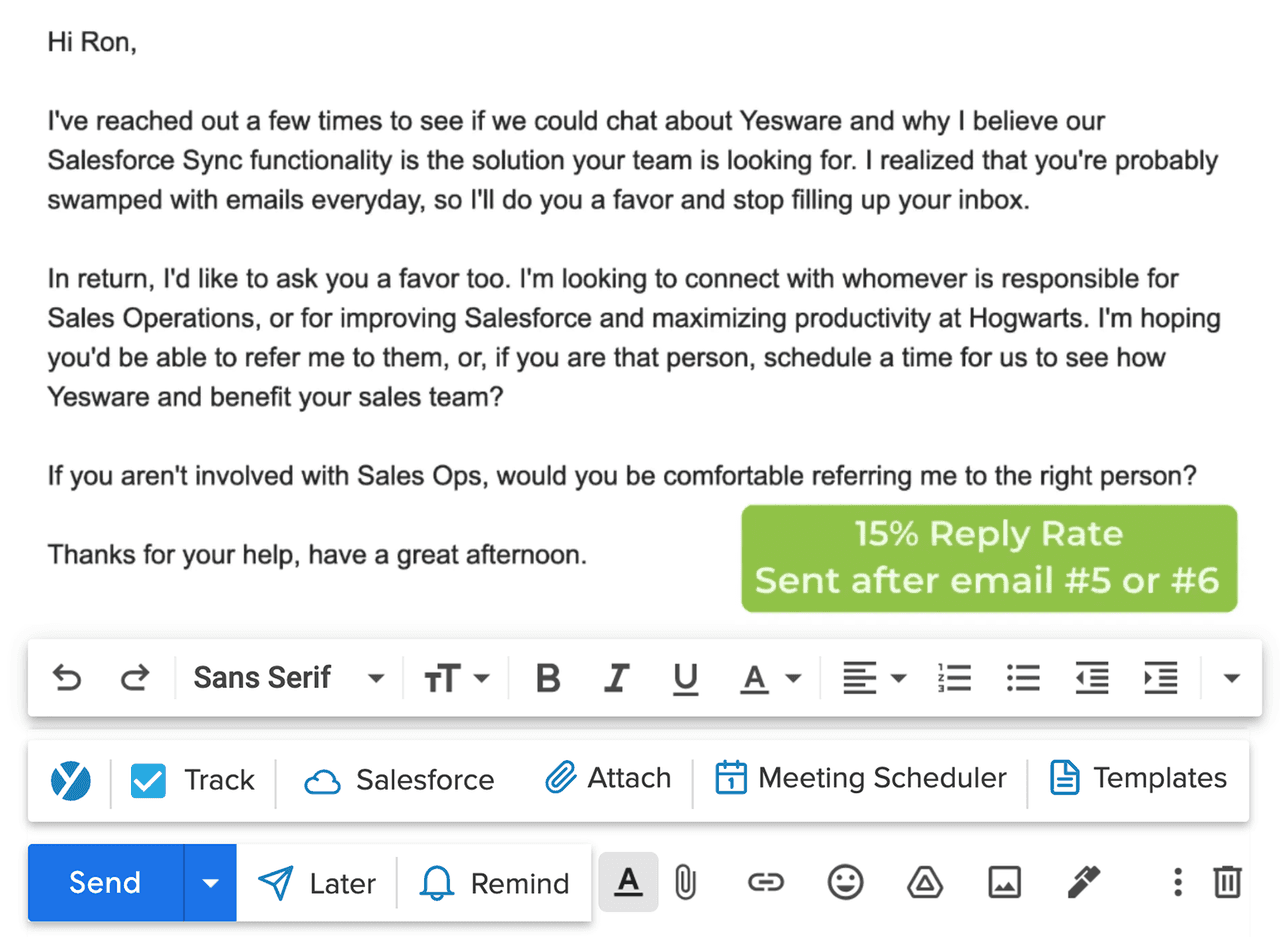Enable the Track checkbox
Viewport: 1280px width, 937px height.
coord(148,779)
